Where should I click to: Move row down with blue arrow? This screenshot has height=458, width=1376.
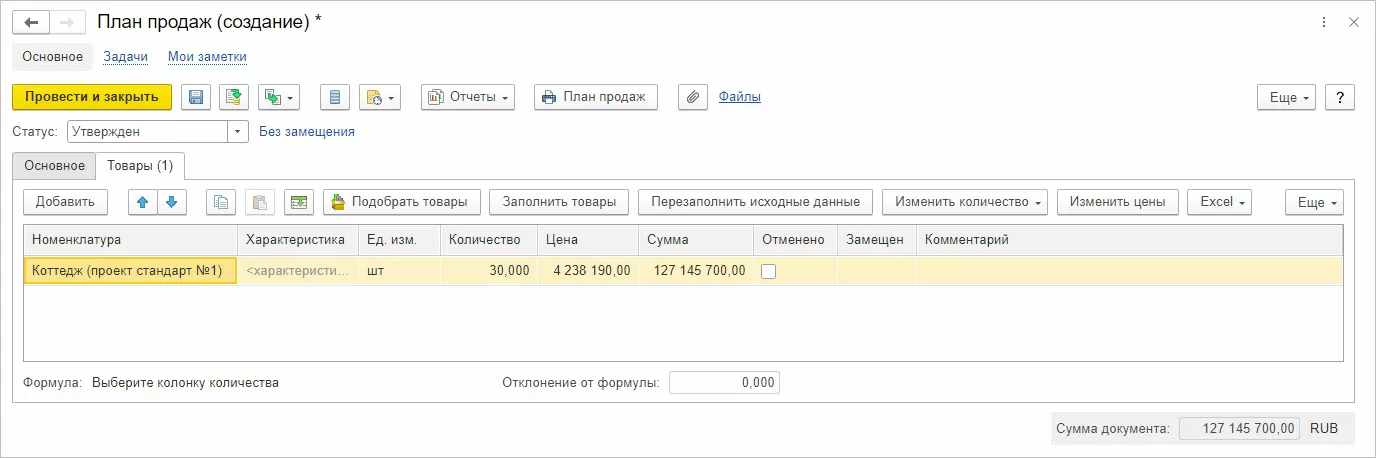pos(172,202)
